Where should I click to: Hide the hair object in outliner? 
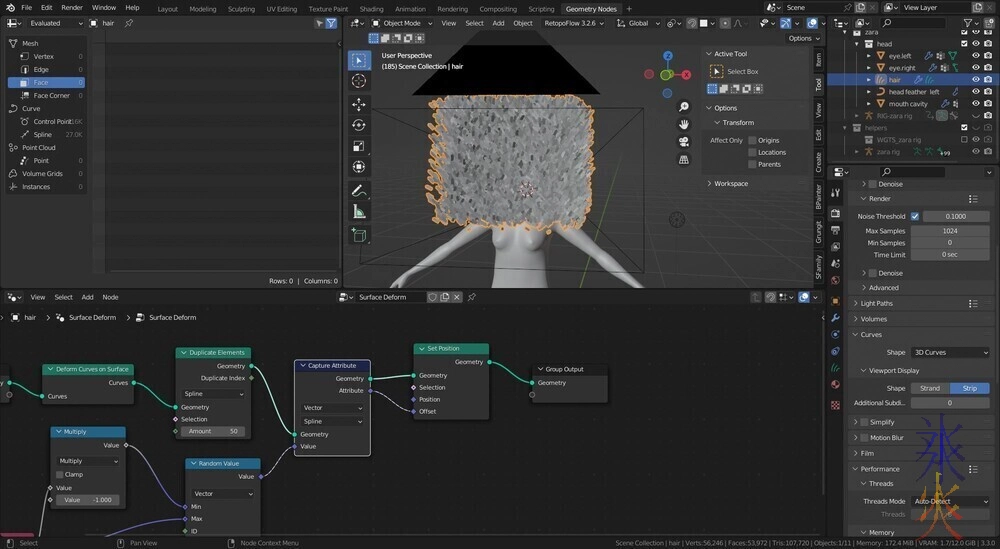click(976, 79)
